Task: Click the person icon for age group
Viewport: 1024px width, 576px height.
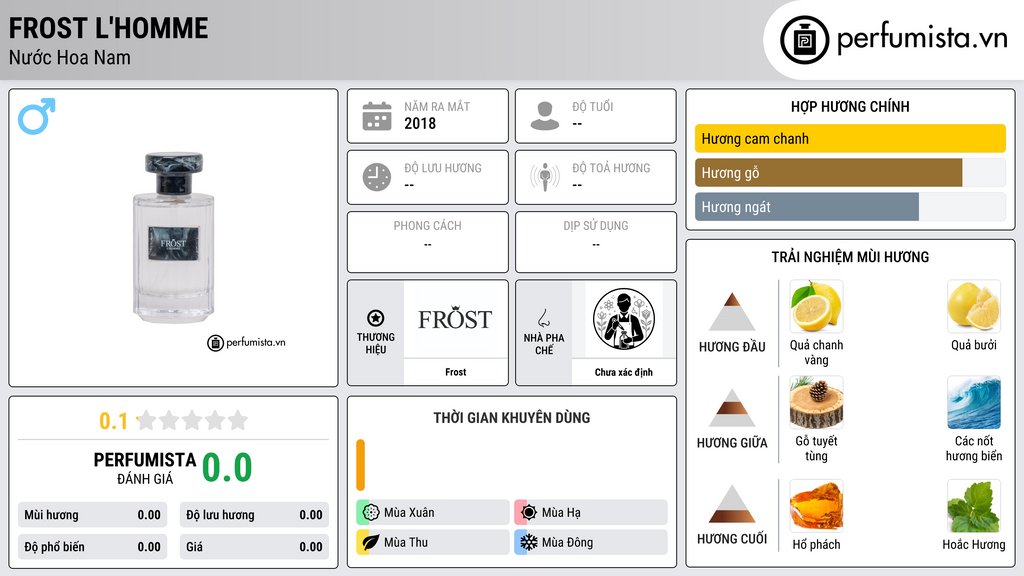Action: point(545,116)
